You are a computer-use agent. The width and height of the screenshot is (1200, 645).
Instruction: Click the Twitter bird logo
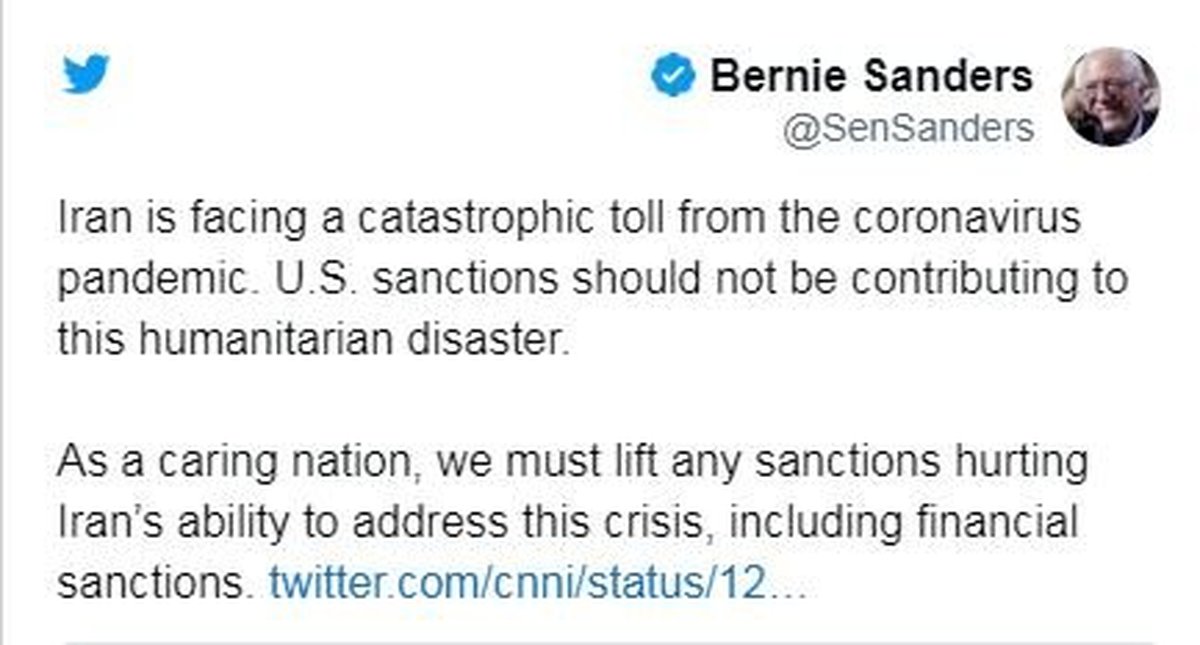coord(85,76)
